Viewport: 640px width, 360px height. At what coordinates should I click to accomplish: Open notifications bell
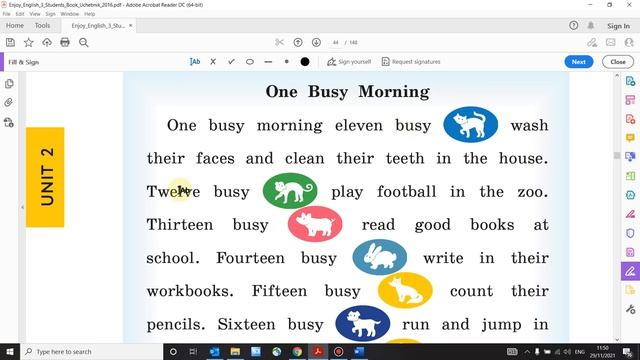point(591,25)
